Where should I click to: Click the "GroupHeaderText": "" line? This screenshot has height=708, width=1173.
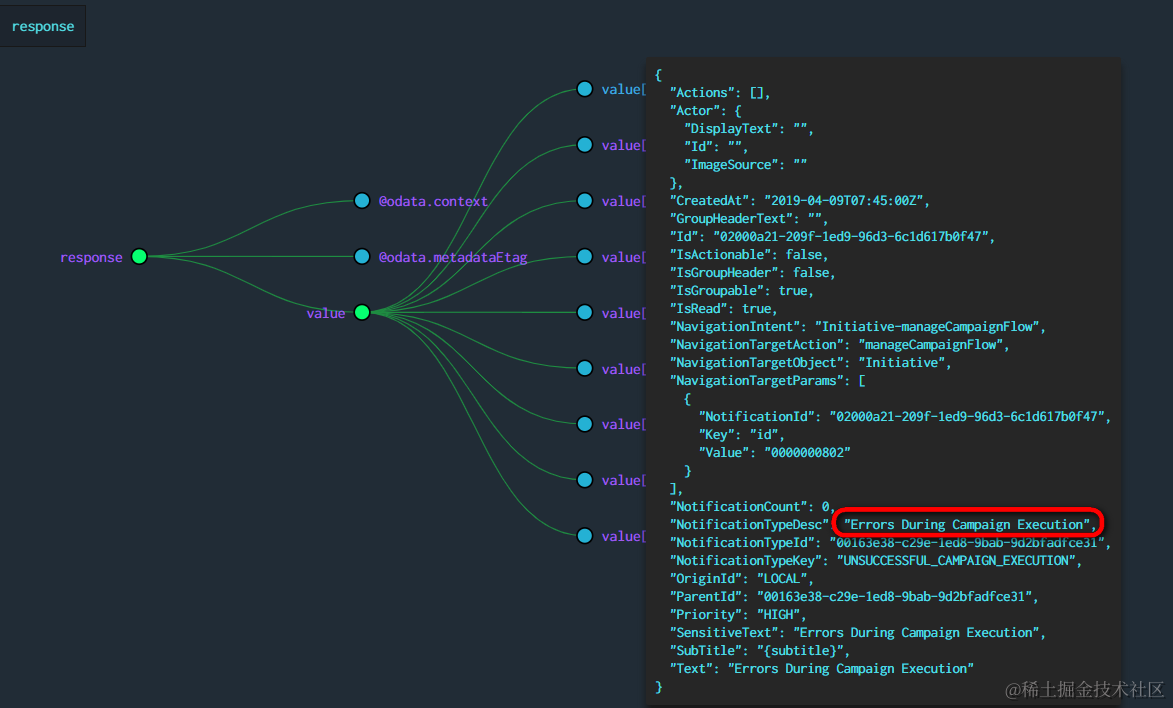click(748, 219)
